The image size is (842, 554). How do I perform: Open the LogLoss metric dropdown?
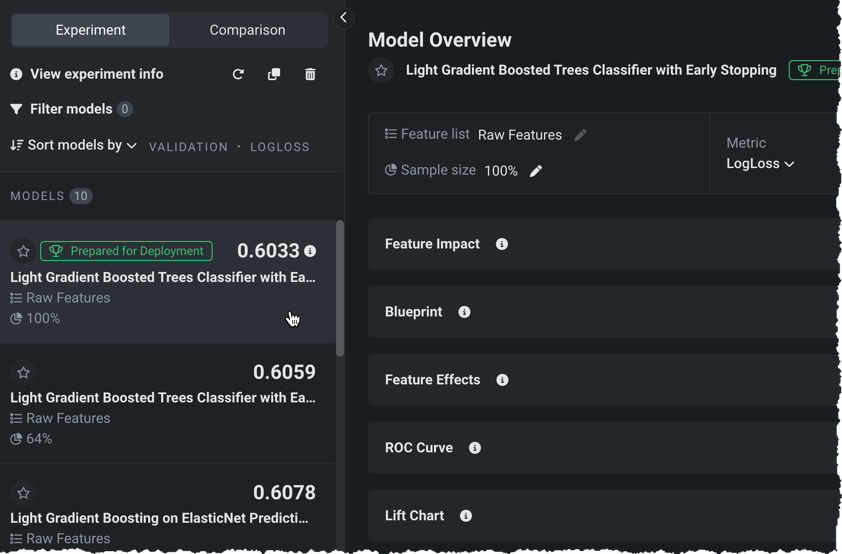pyautogui.click(x=760, y=164)
